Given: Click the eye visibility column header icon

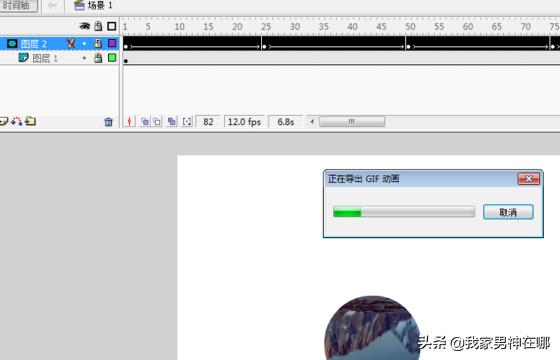Looking at the screenshot, I should pos(85,26).
